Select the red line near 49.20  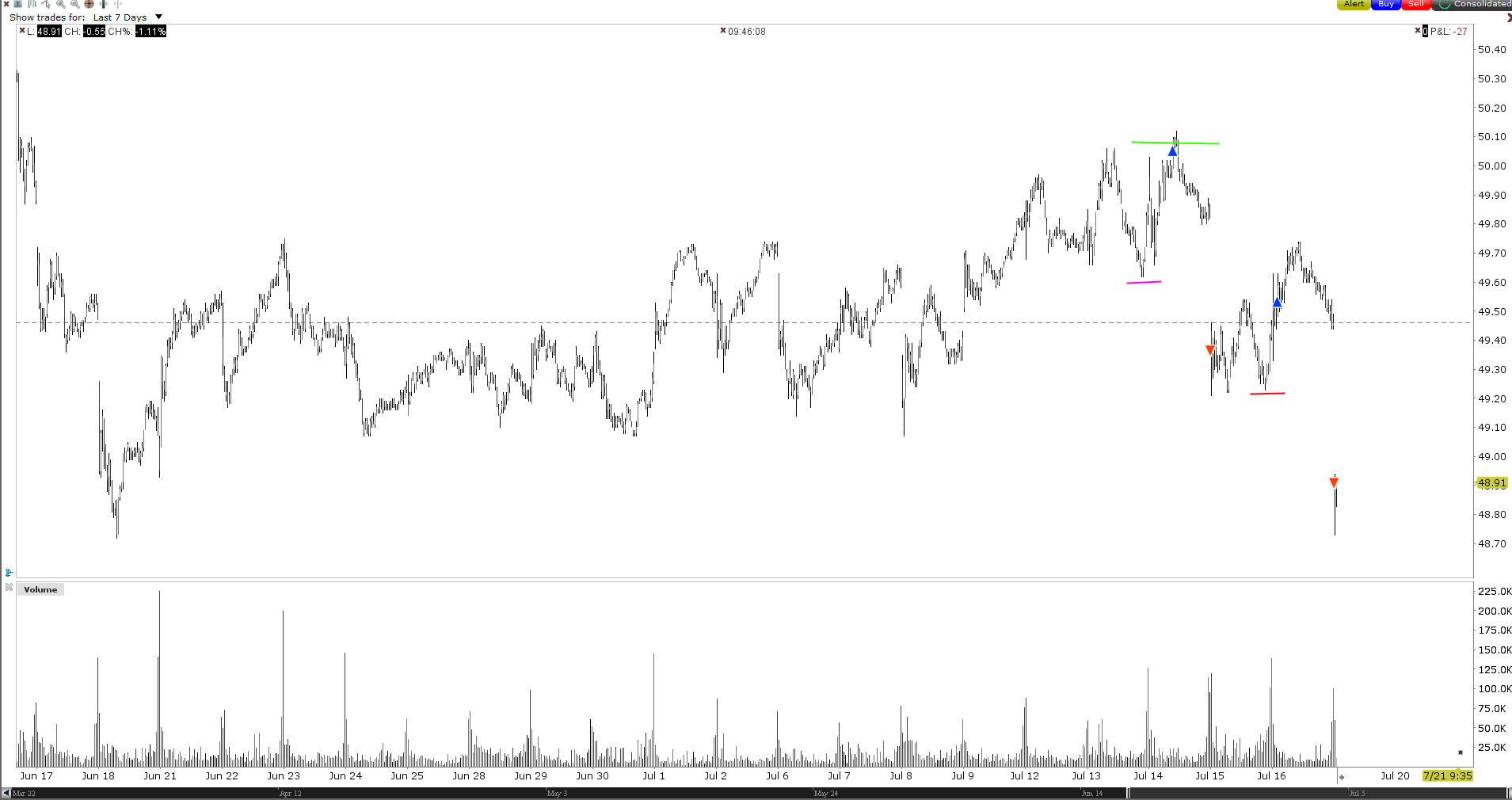1267,394
